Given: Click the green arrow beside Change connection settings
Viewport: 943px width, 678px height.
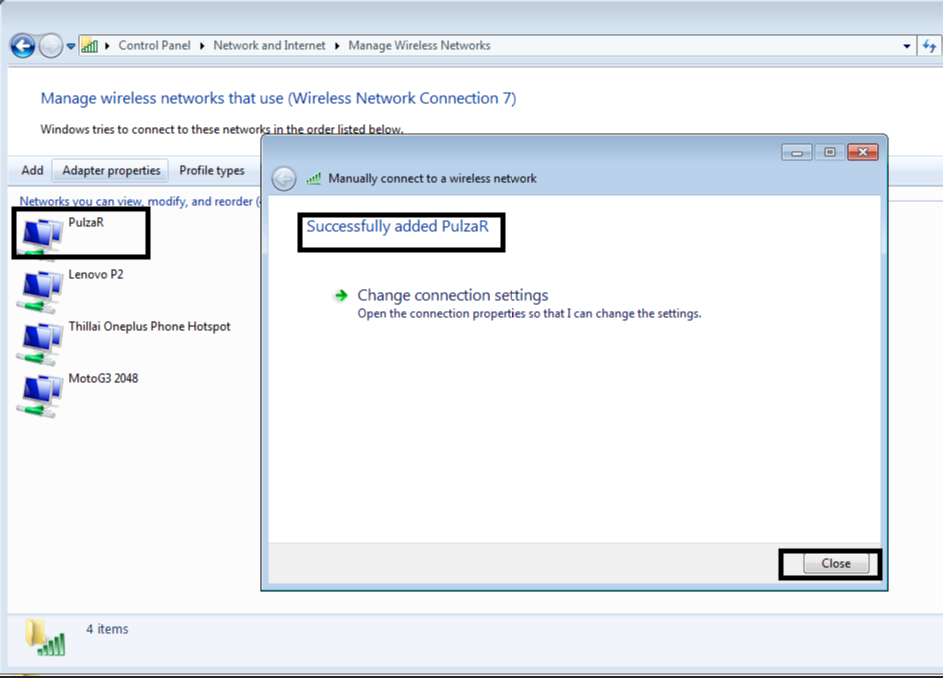Looking at the screenshot, I should (x=342, y=295).
